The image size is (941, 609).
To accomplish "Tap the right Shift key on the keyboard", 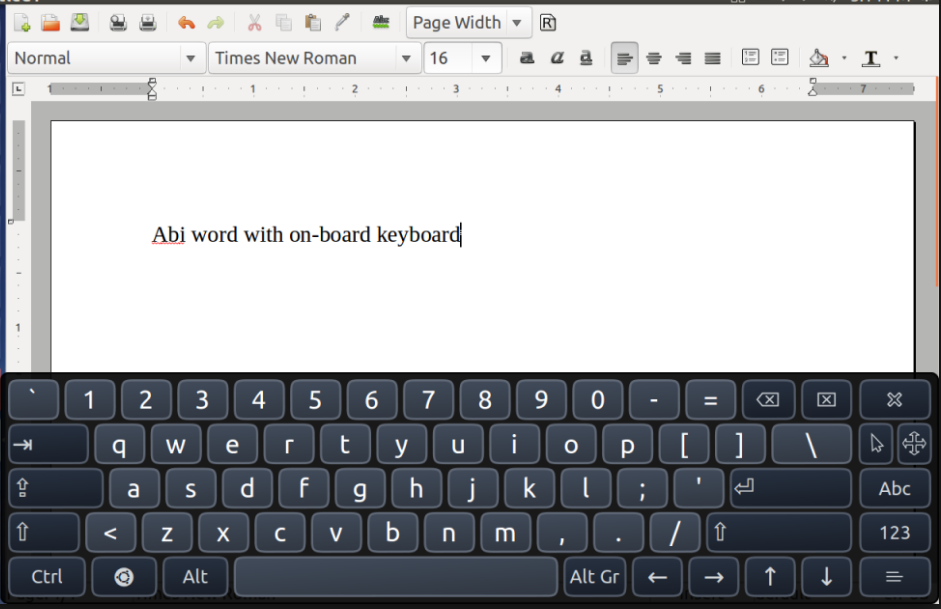I will 779,532.
